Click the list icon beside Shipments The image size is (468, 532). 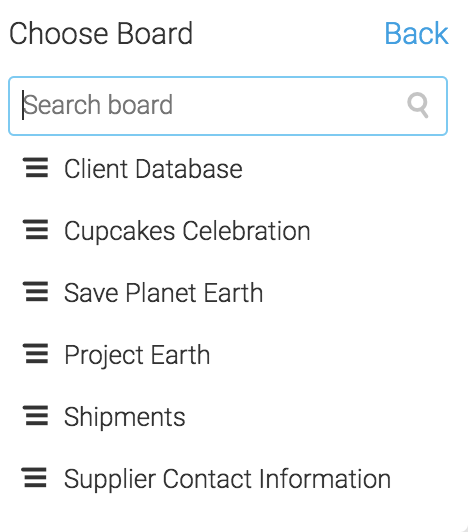(x=35, y=416)
